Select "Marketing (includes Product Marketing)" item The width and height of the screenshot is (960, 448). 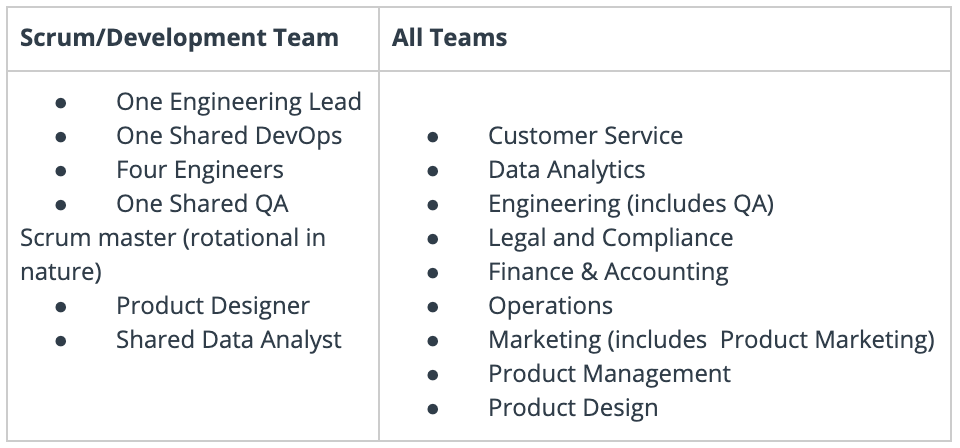711,340
